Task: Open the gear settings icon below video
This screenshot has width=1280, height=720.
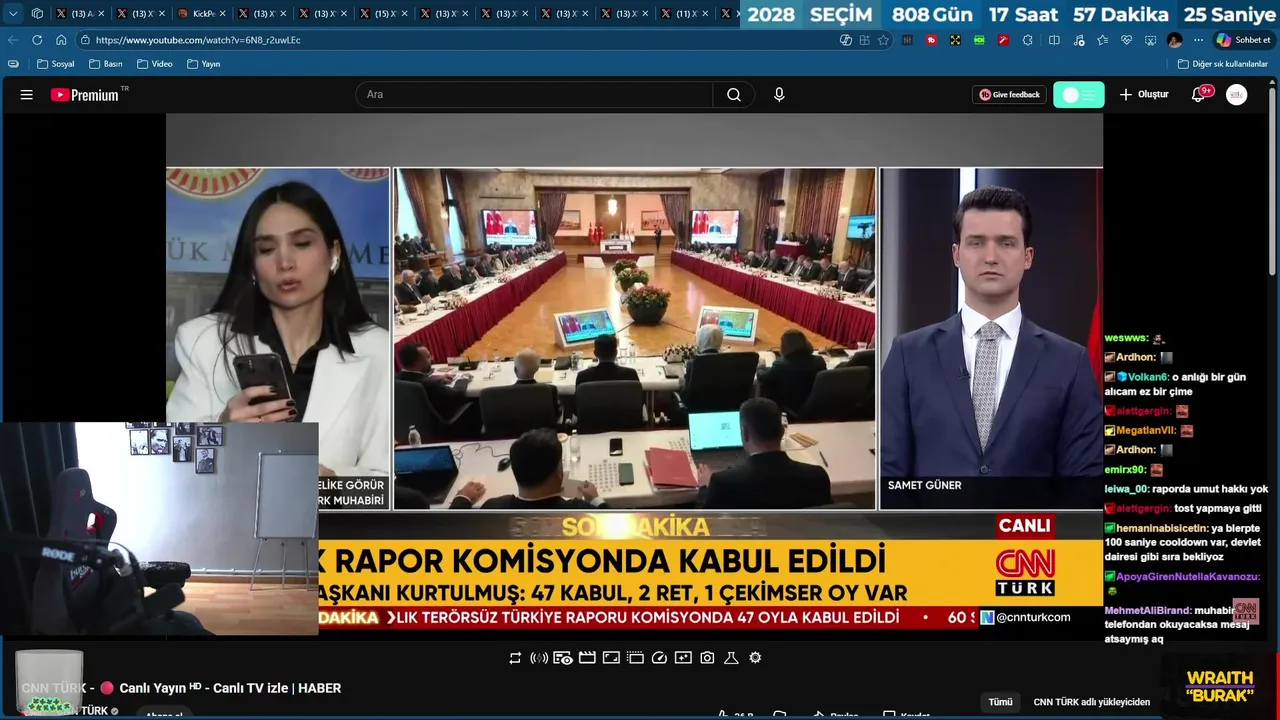Action: [755, 658]
